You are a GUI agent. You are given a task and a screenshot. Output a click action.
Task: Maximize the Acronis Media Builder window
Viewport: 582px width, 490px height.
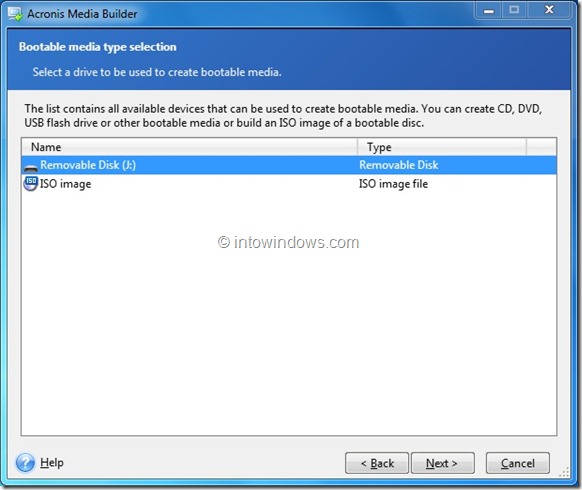pos(514,10)
